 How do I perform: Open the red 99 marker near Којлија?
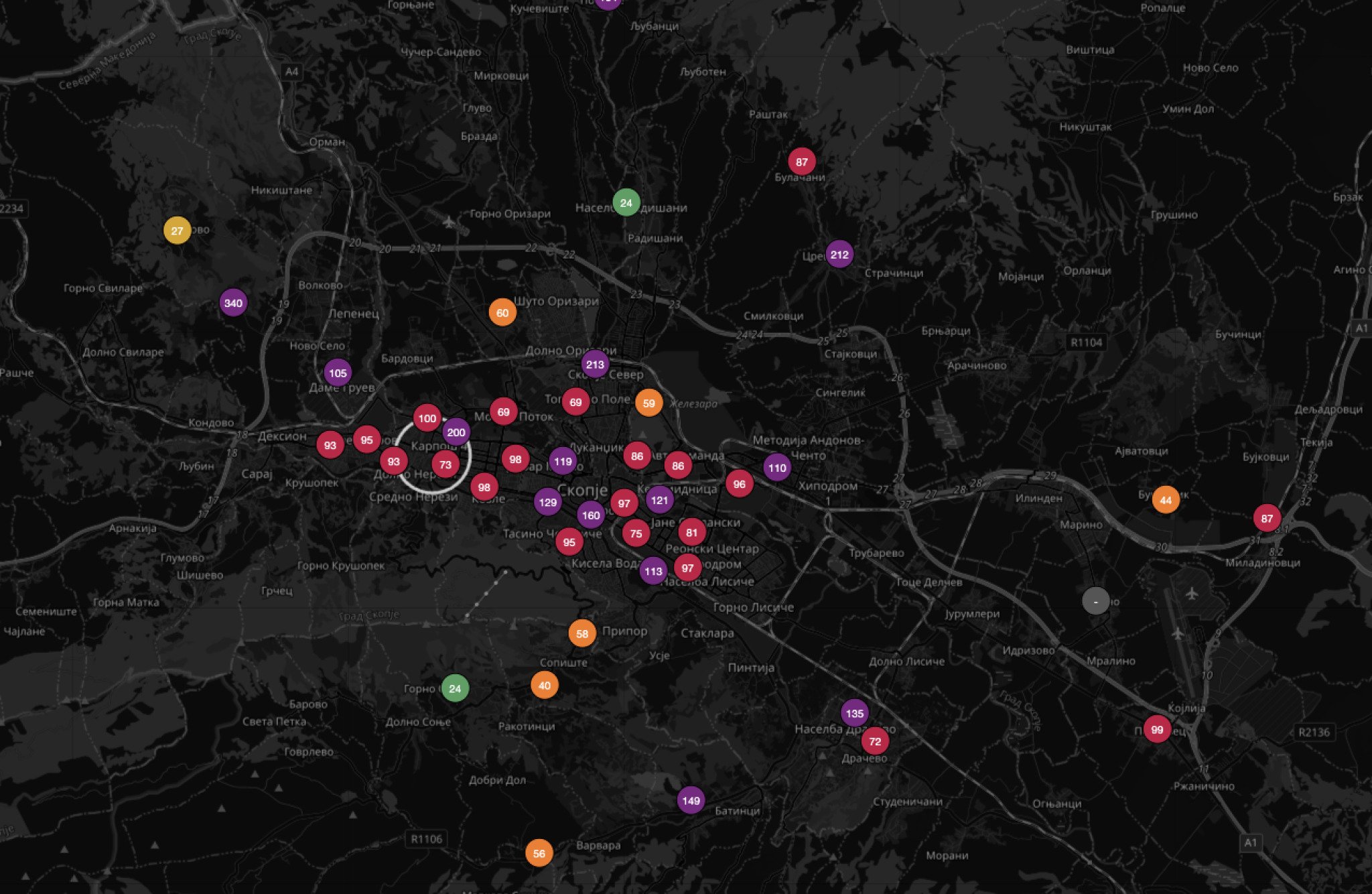tap(1157, 729)
